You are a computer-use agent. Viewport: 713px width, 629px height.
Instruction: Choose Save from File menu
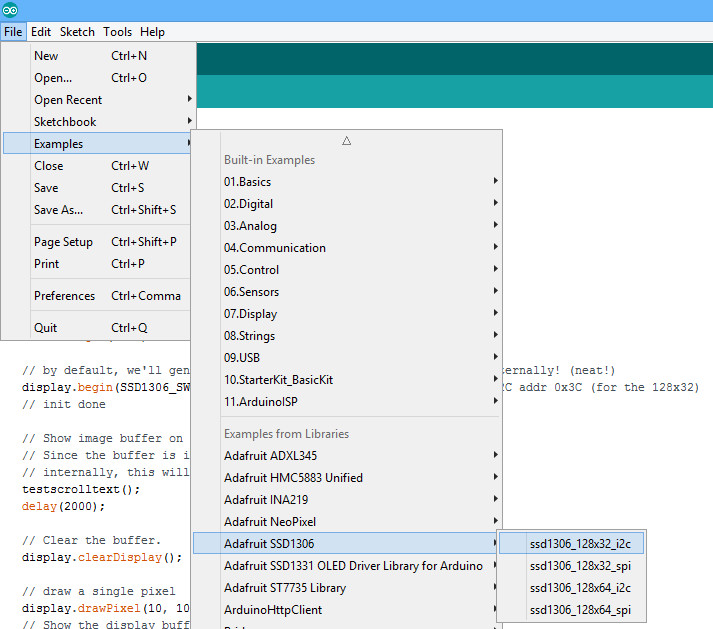tap(97, 188)
